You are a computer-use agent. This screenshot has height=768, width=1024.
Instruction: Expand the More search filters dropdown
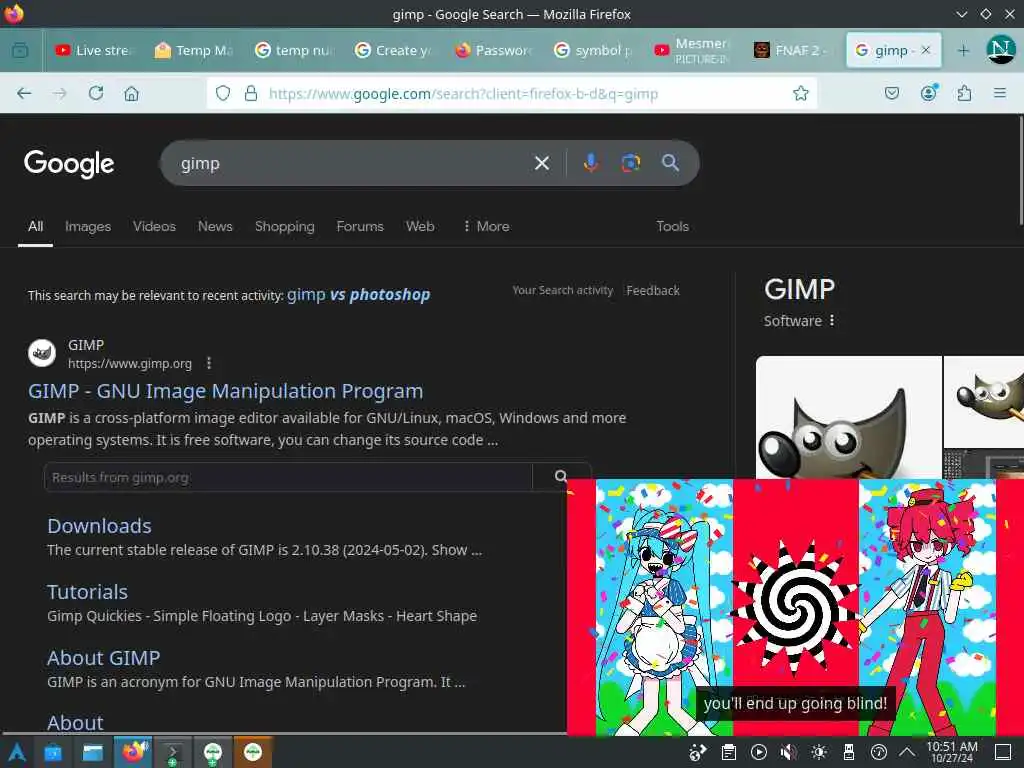coord(486,226)
